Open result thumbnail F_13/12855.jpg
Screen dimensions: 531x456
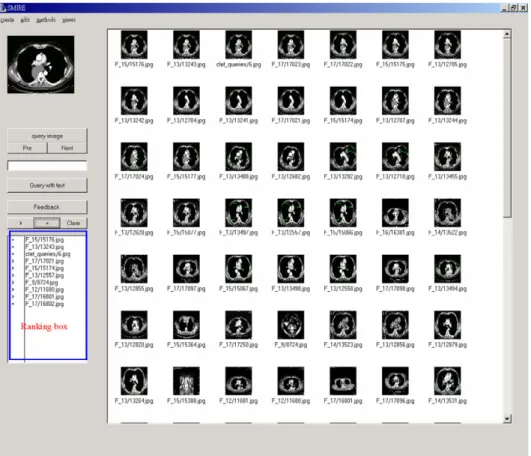pyautogui.click(x=134, y=269)
